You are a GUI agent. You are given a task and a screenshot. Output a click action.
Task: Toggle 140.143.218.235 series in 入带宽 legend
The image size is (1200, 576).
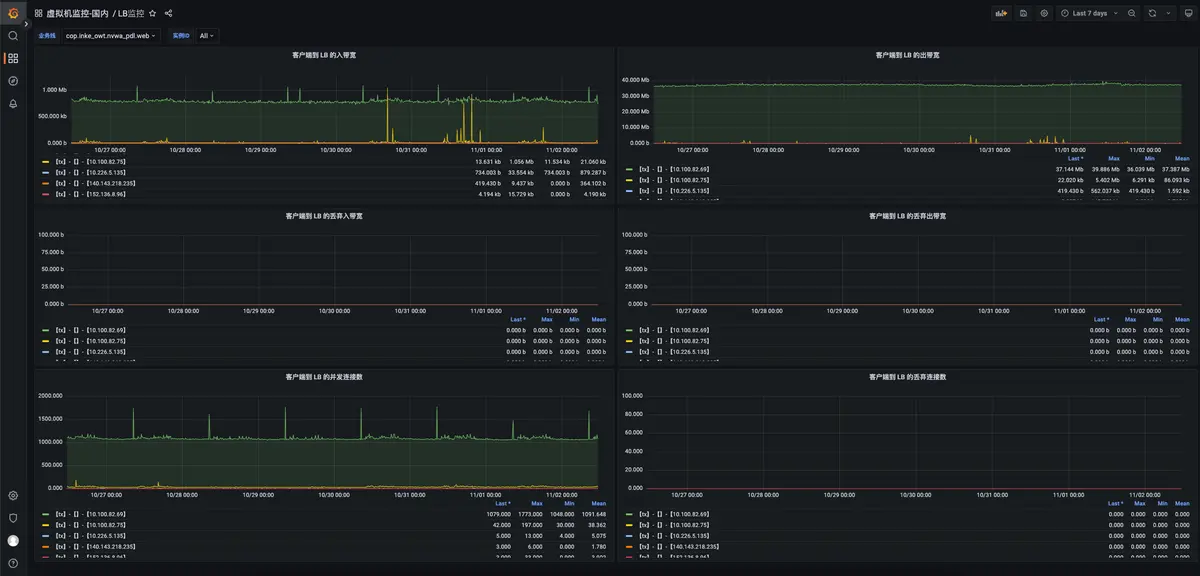tap(95, 183)
